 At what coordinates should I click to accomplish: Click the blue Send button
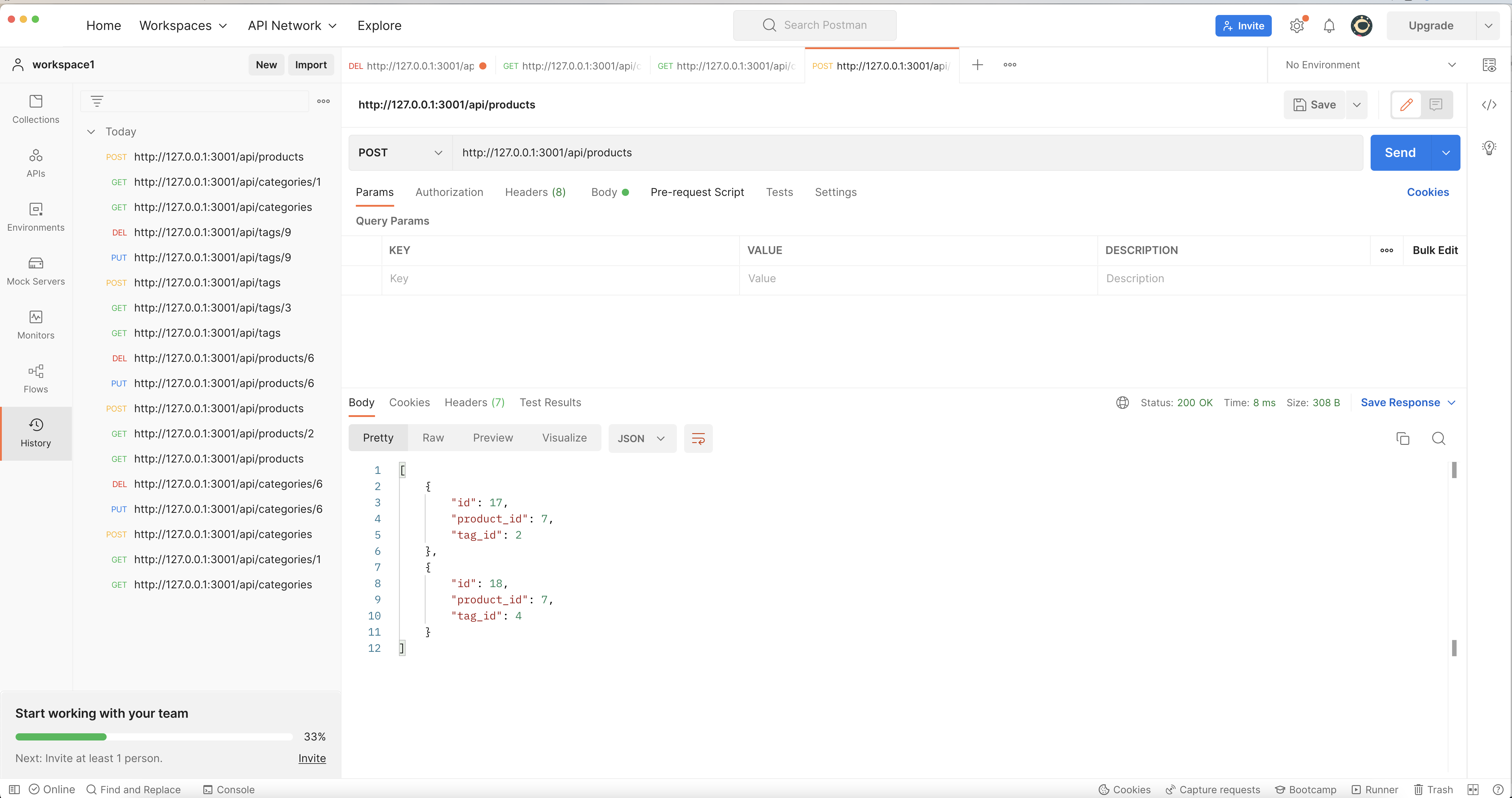(1401, 153)
